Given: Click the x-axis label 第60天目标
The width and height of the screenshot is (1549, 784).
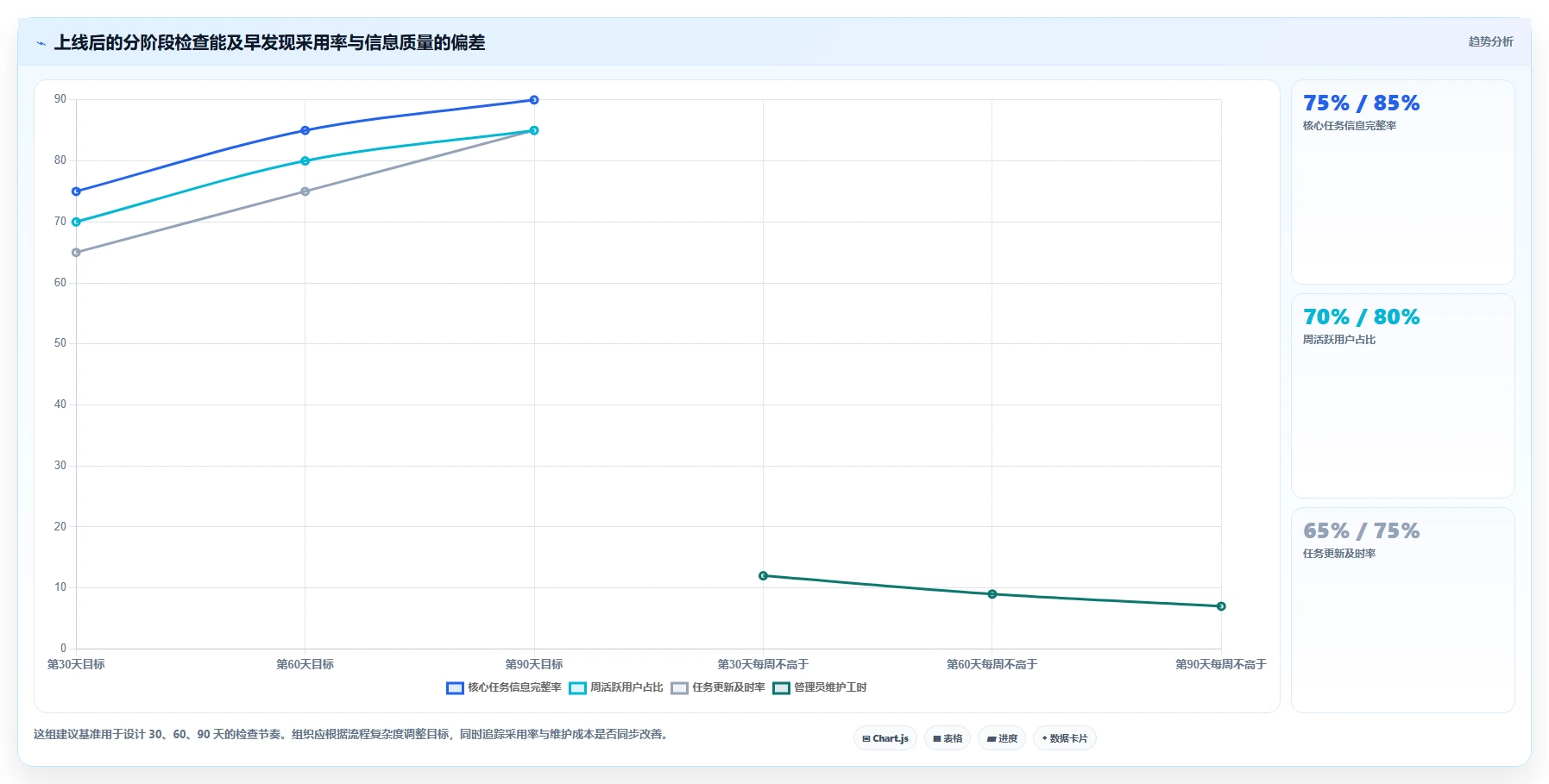Looking at the screenshot, I should [305, 664].
